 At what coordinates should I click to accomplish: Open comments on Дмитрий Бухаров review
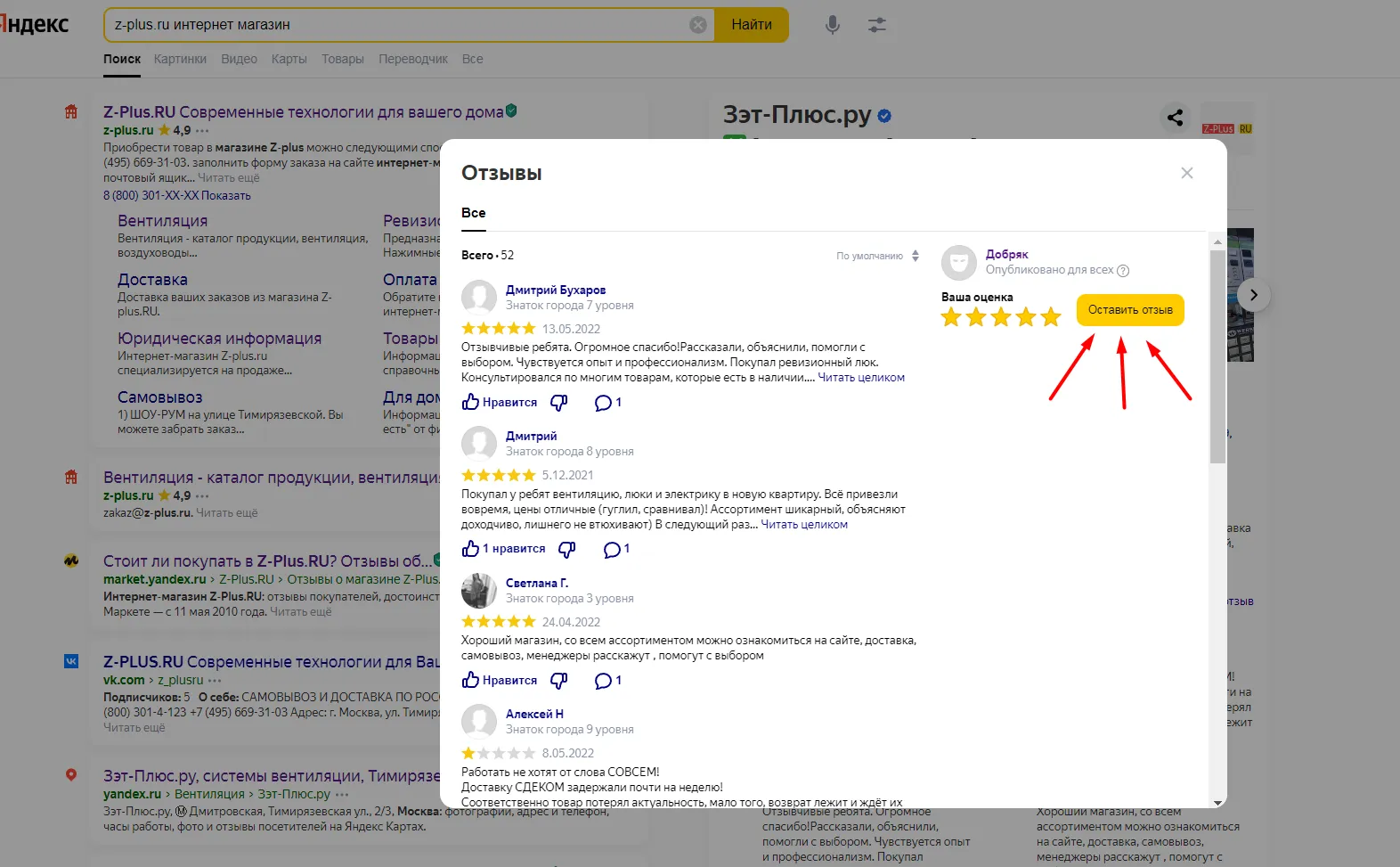607,403
